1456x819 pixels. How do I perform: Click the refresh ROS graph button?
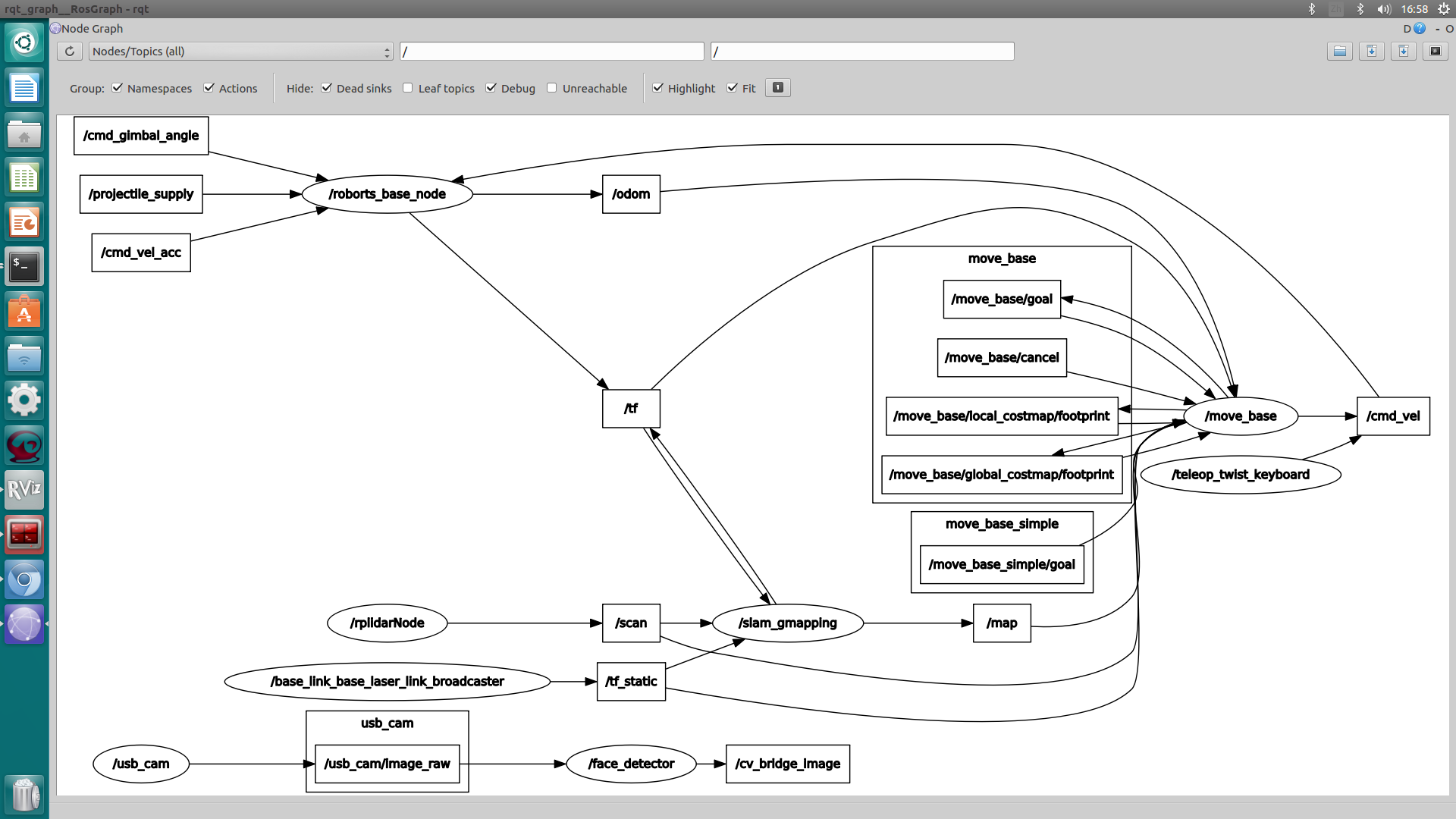coord(69,52)
